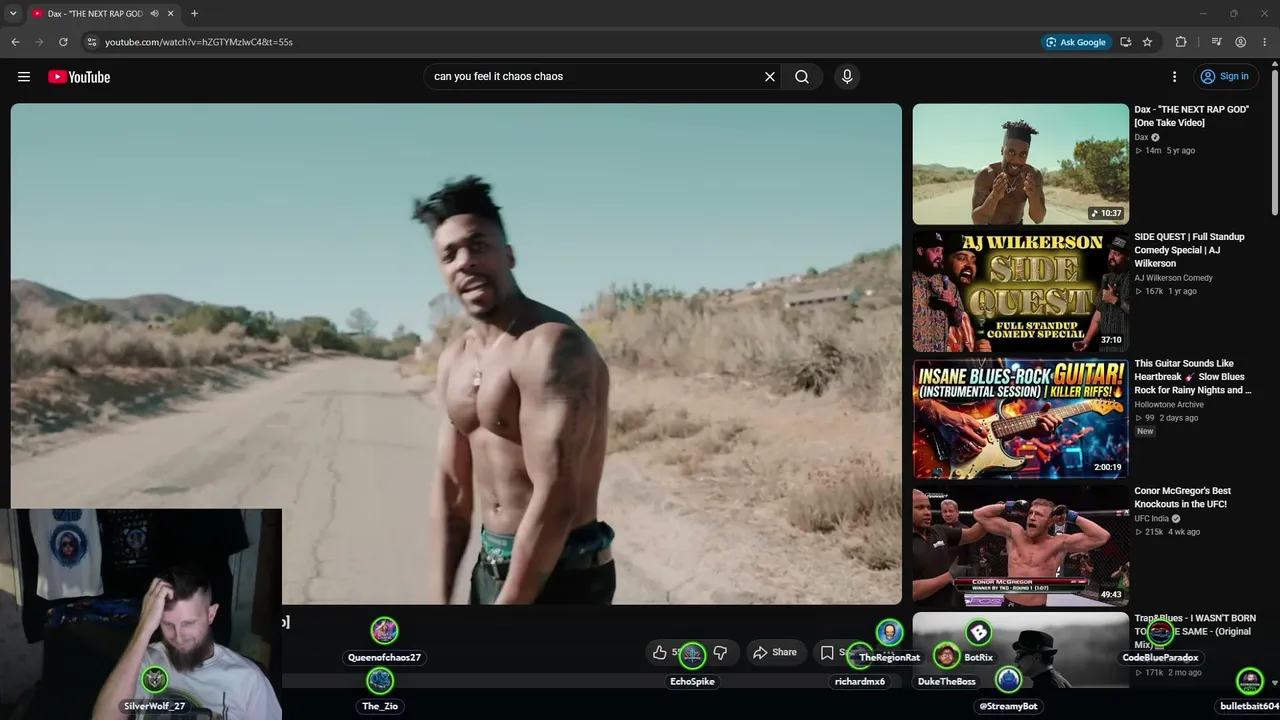This screenshot has width=1280, height=720.
Task: Click the BotRix avatar
Action: point(979,632)
